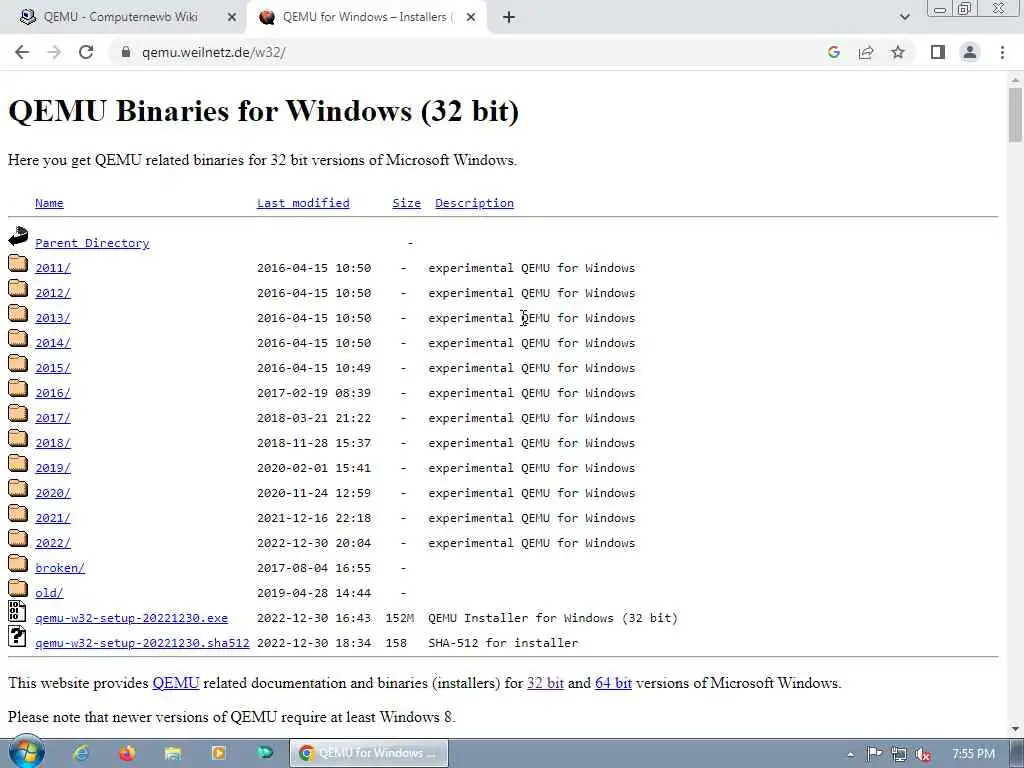Open the tab search chevron dropdown
The width and height of the screenshot is (1024, 768).
coord(904,18)
